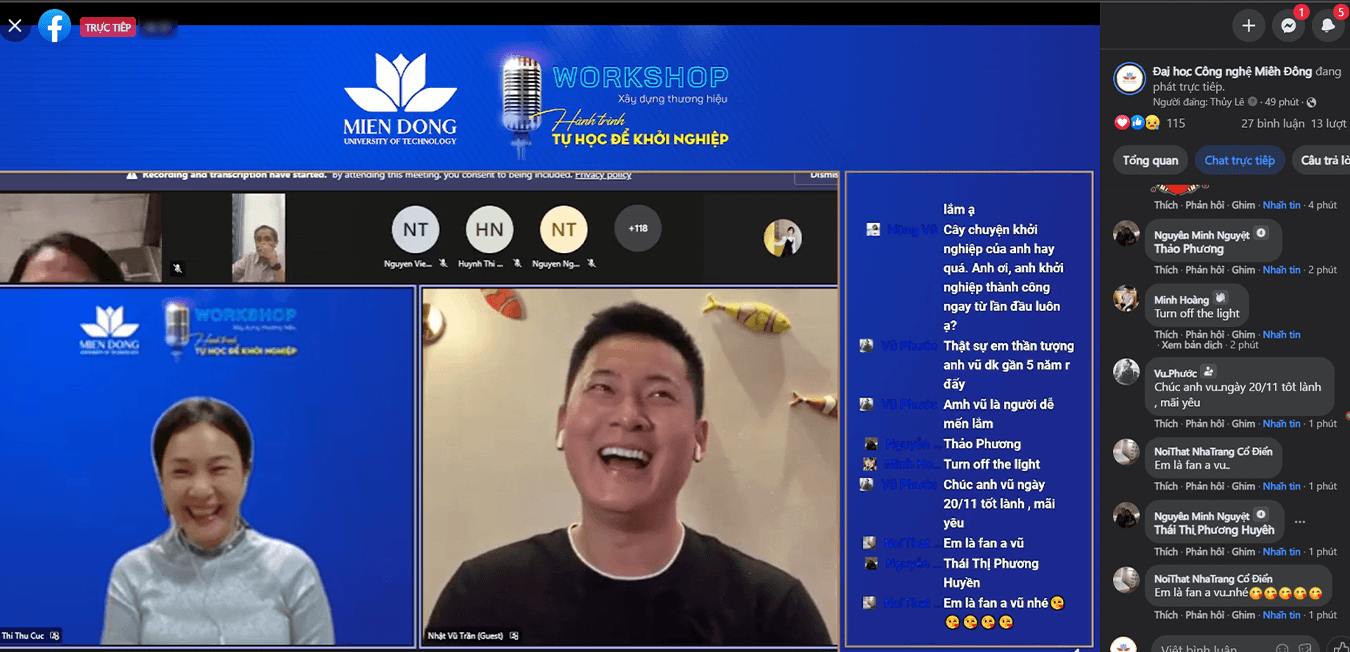Click the Like thumb icon next to comment box
Image resolution: width=1350 pixels, height=652 pixels.
click(1340, 647)
